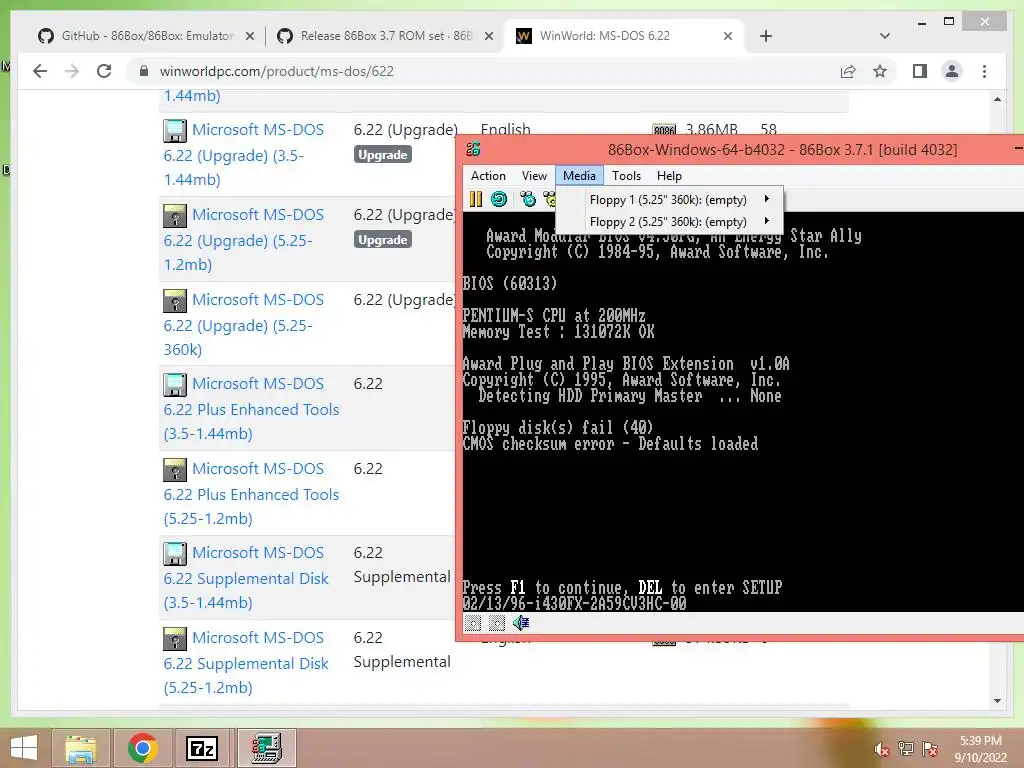Open MS-DOS 6.22 Plus Enhanced Tools (5.25-1.2mb) link
This screenshot has width=1024, height=768.
pos(251,494)
